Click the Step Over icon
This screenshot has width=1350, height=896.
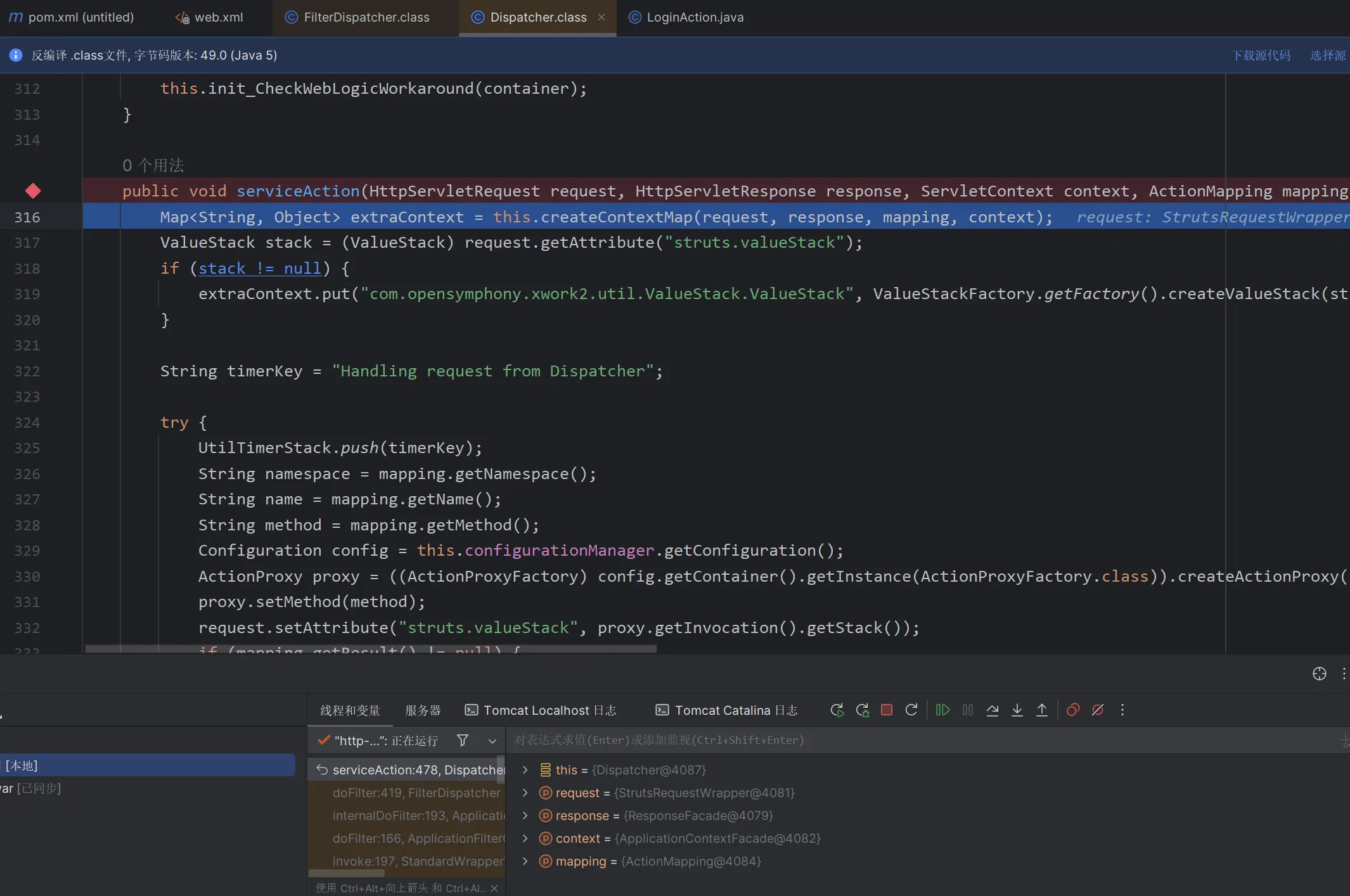click(993, 710)
